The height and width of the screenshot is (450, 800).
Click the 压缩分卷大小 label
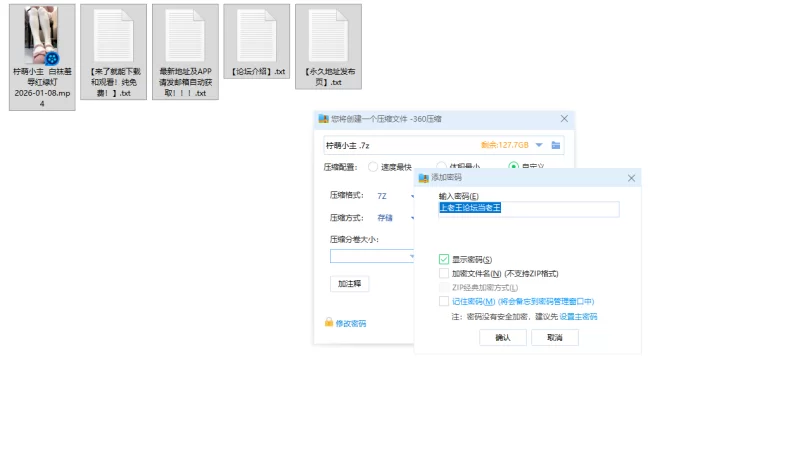coord(354,240)
